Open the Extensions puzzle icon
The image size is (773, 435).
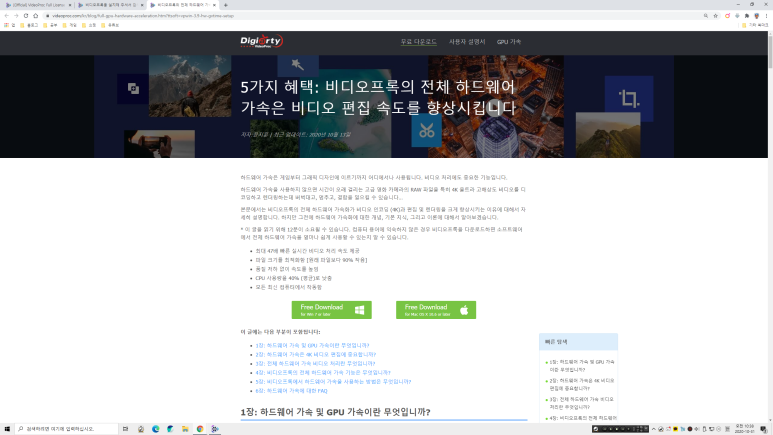coord(747,16)
